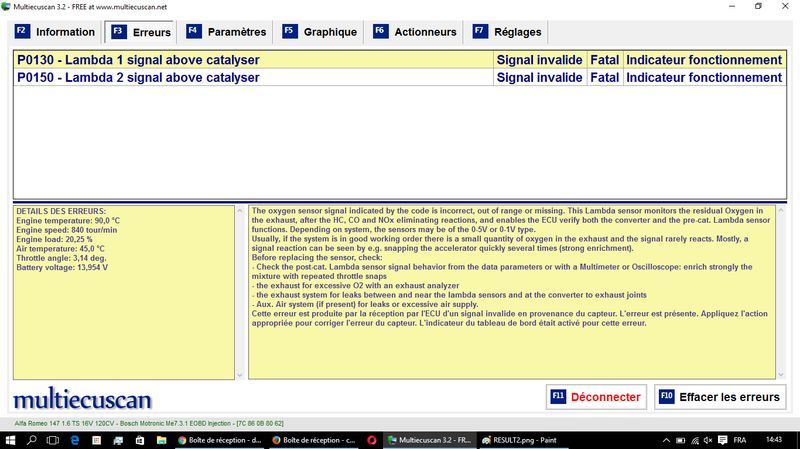Switch to the Erreurs tab

coord(141,32)
